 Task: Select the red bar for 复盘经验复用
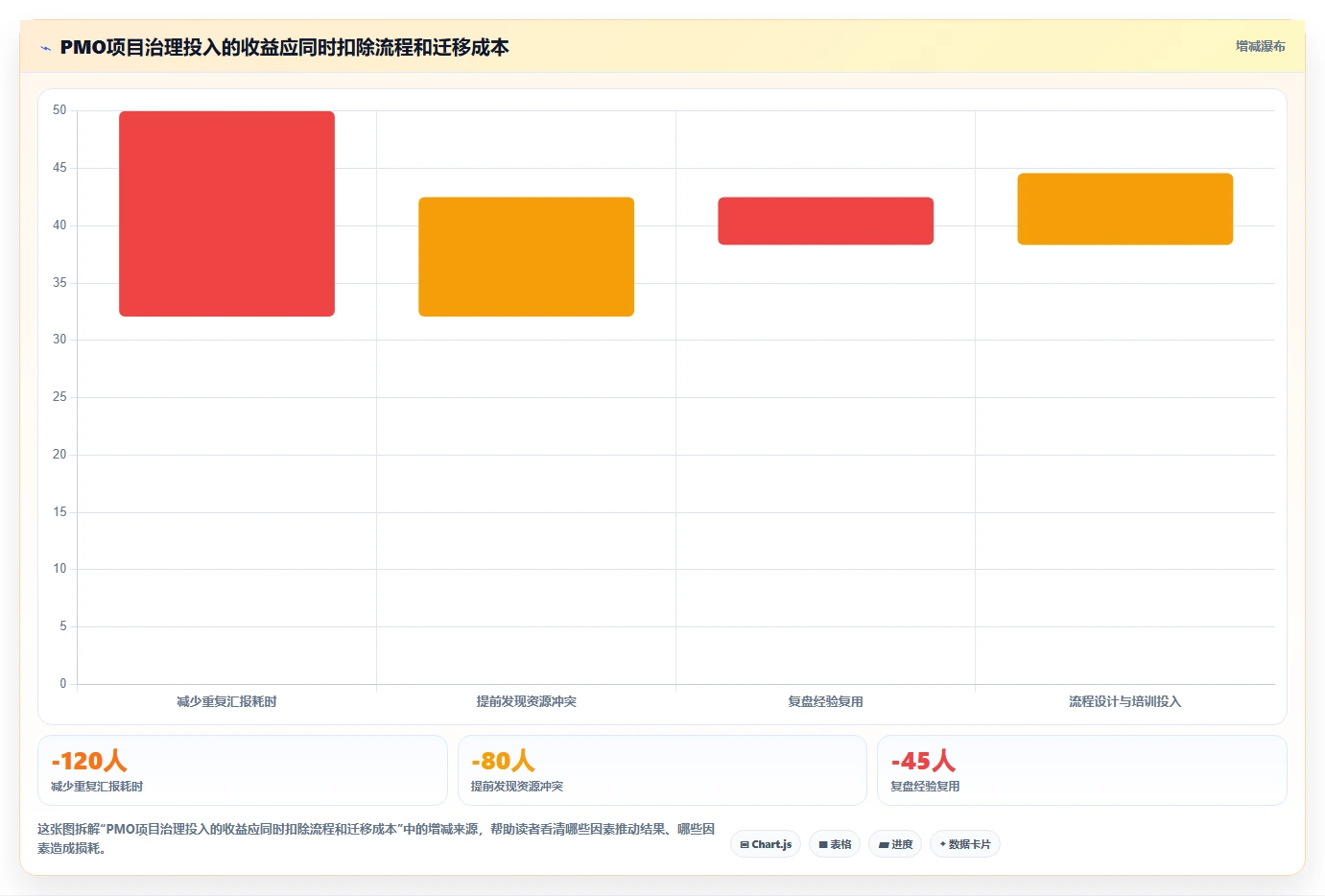pos(825,221)
